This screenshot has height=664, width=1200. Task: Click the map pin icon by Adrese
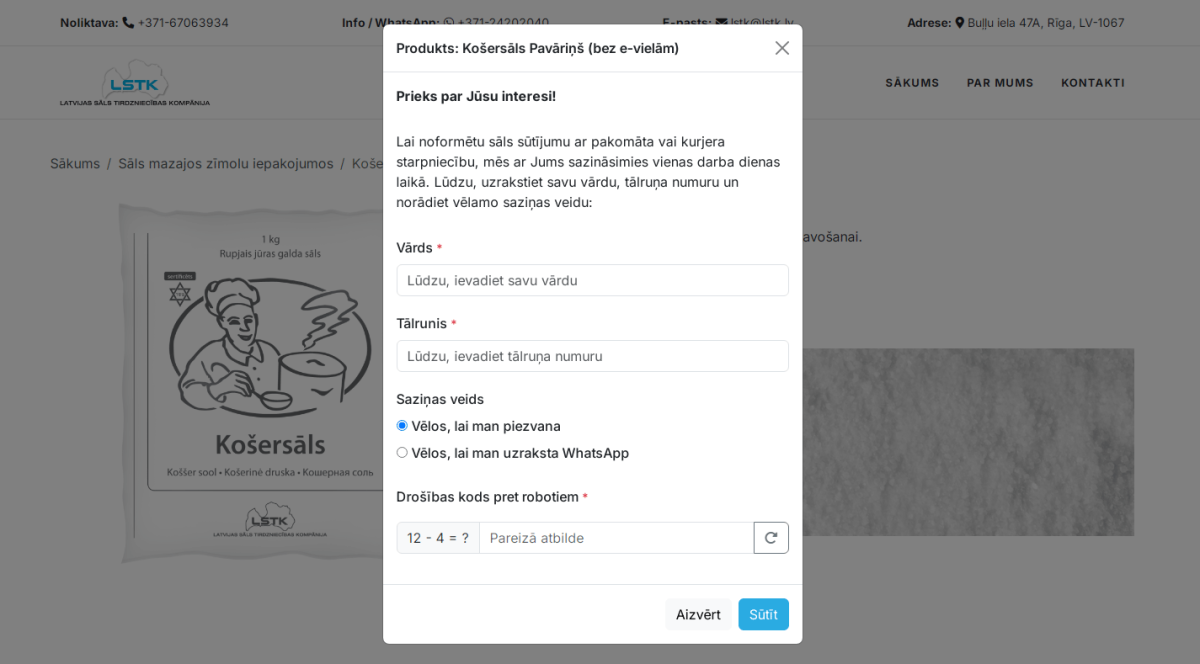tap(960, 23)
